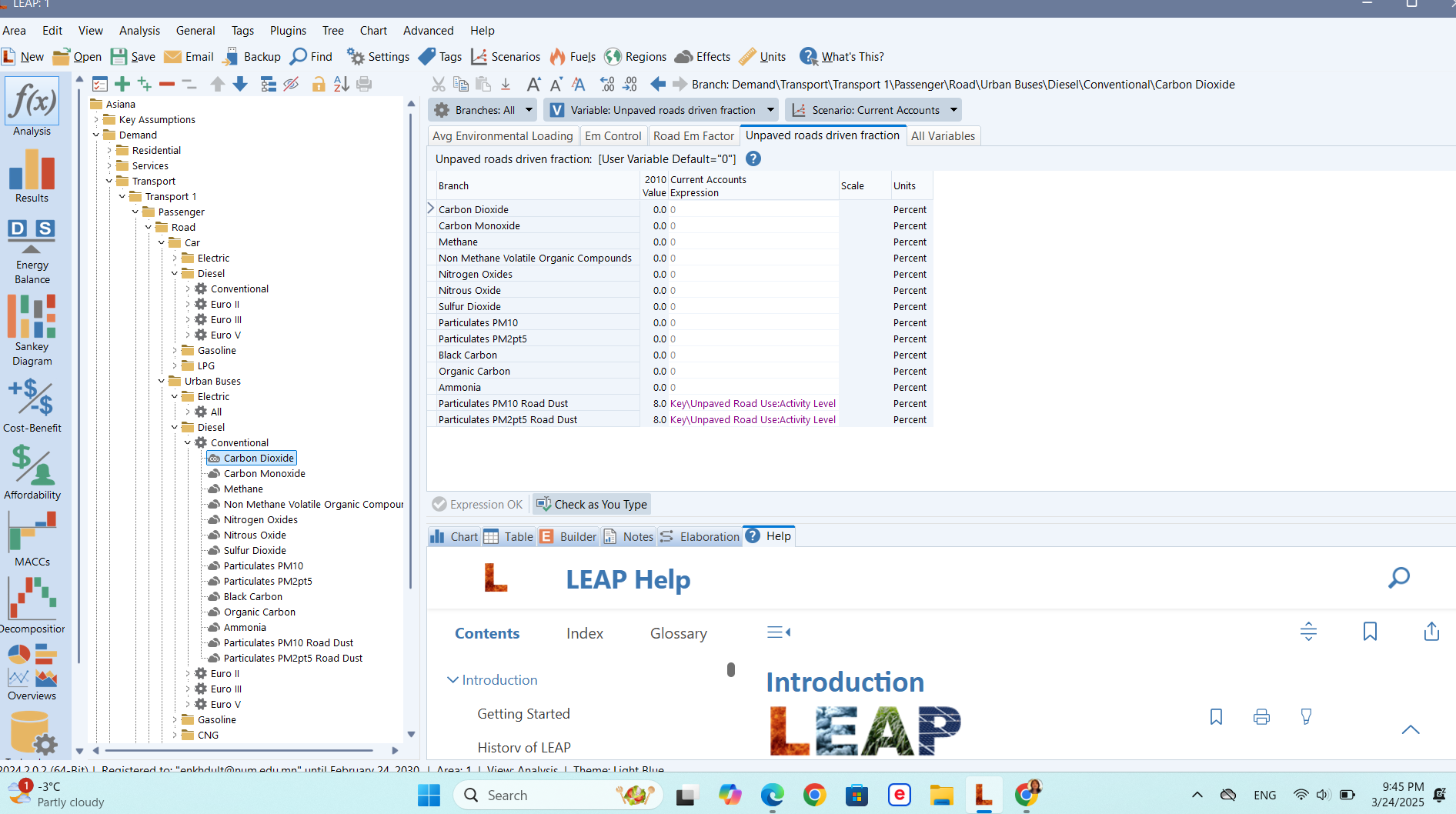1456x814 pixels.
Task: Click the tree panel horizontal scrollbar
Action: pos(239,750)
